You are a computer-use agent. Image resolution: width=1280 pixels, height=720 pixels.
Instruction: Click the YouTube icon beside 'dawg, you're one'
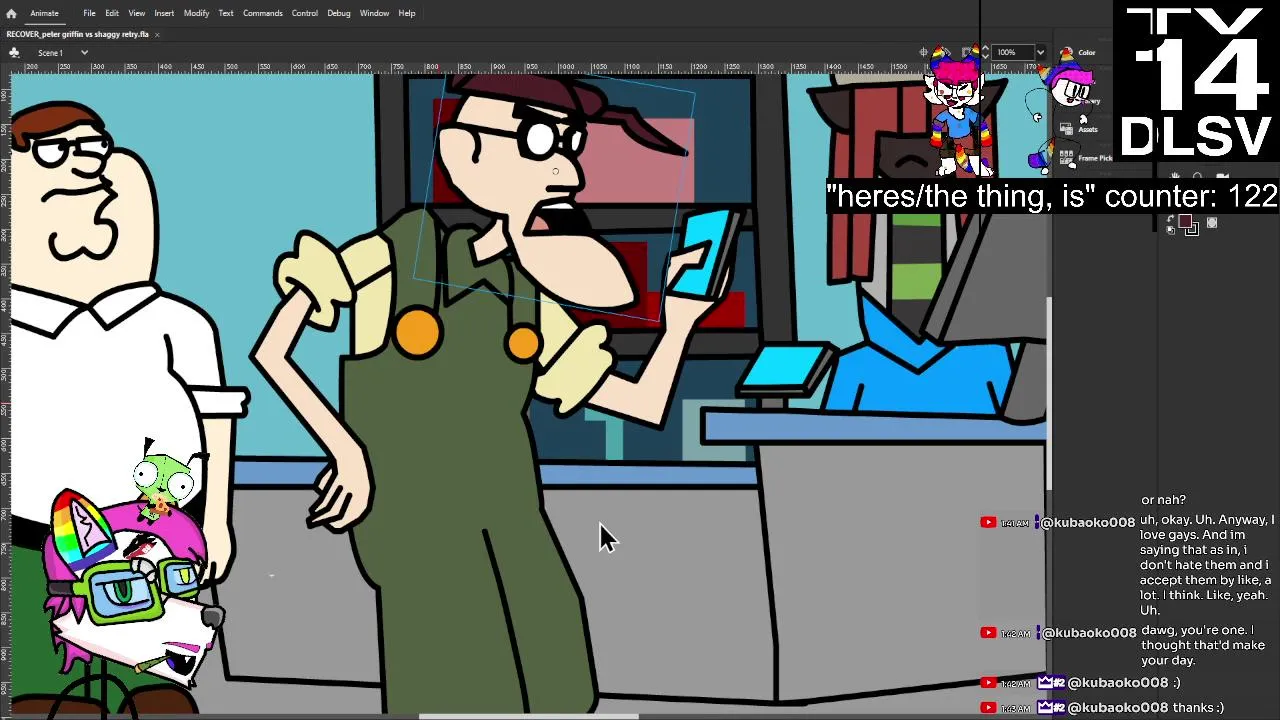988,633
